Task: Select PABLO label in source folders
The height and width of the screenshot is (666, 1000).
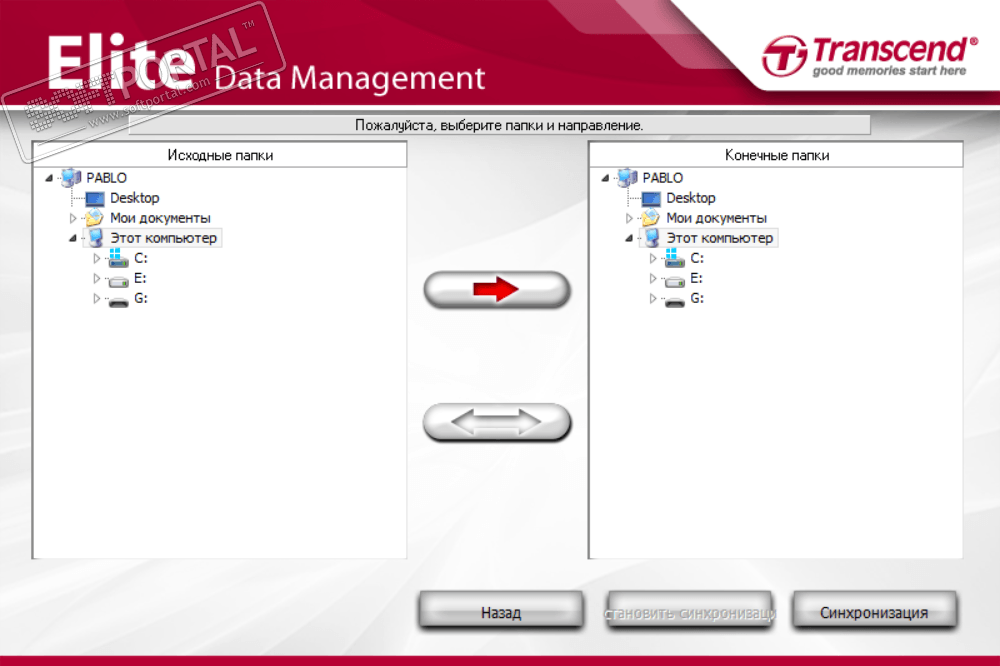Action: (107, 178)
